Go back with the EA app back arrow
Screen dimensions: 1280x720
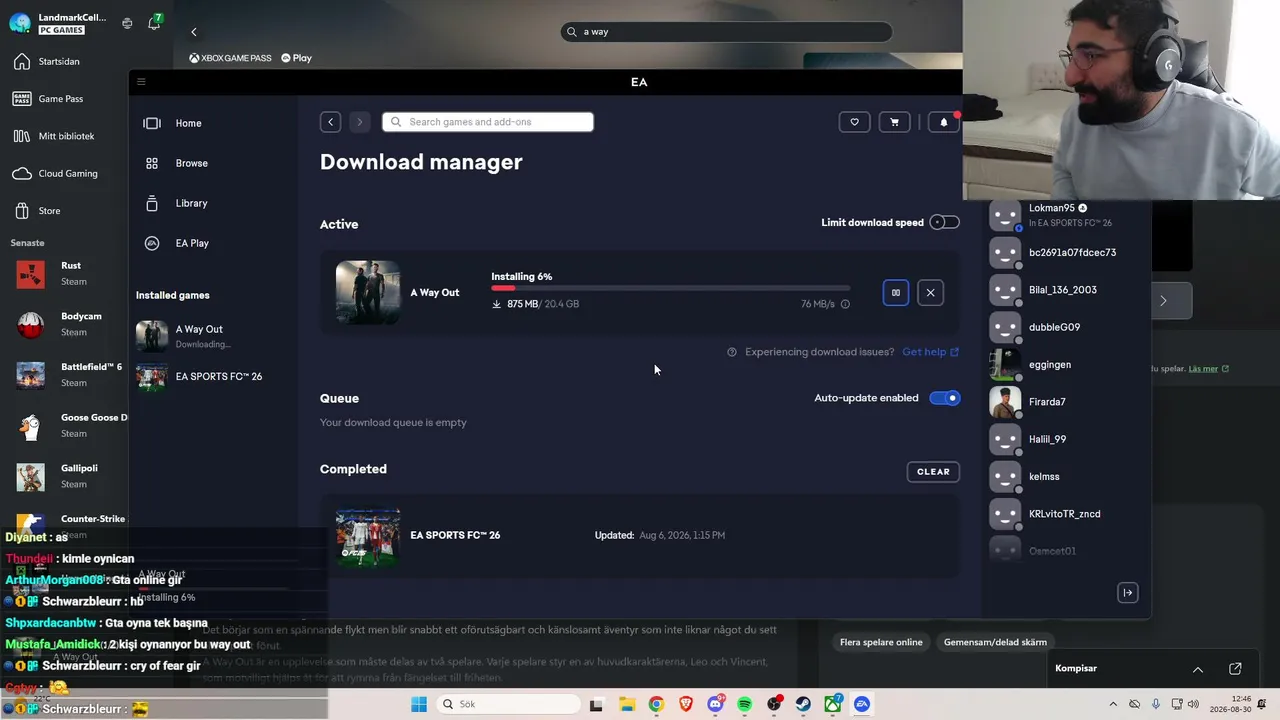pos(331,122)
